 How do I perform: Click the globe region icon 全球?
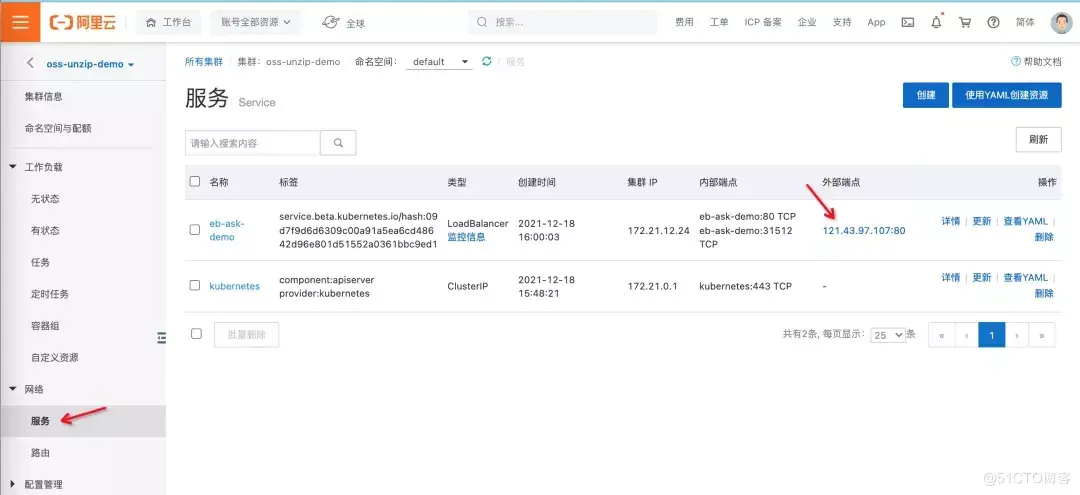click(x=343, y=22)
